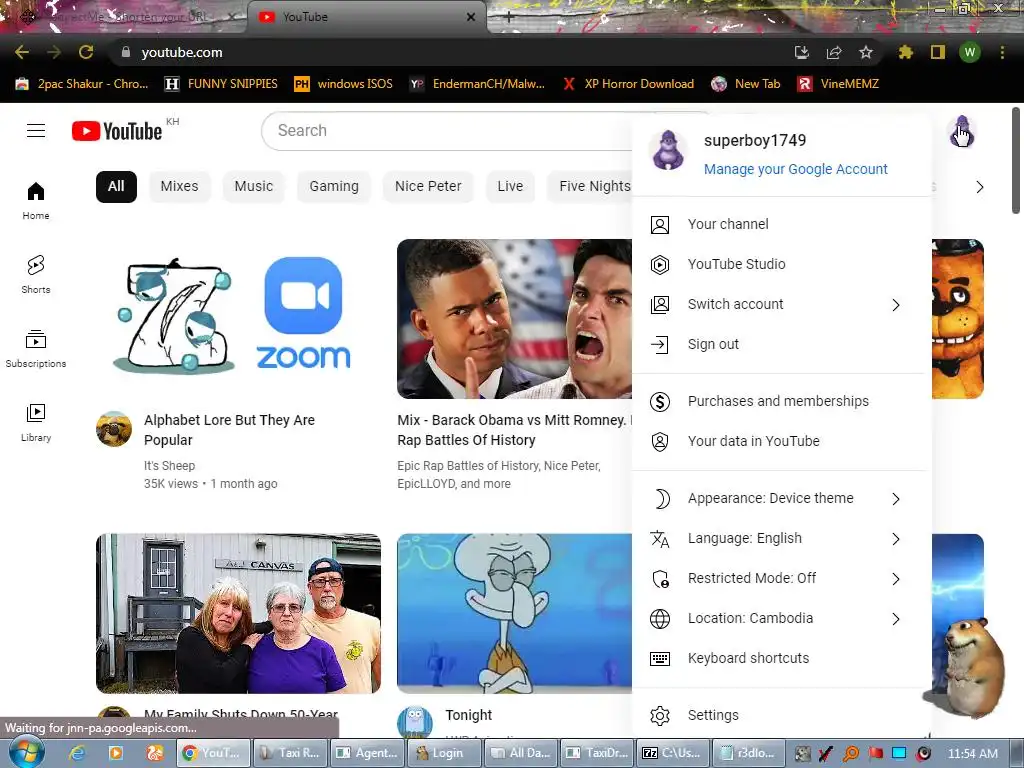Expand Location: Cambodia submenu
The image size is (1024, 768).
[782, 618]
